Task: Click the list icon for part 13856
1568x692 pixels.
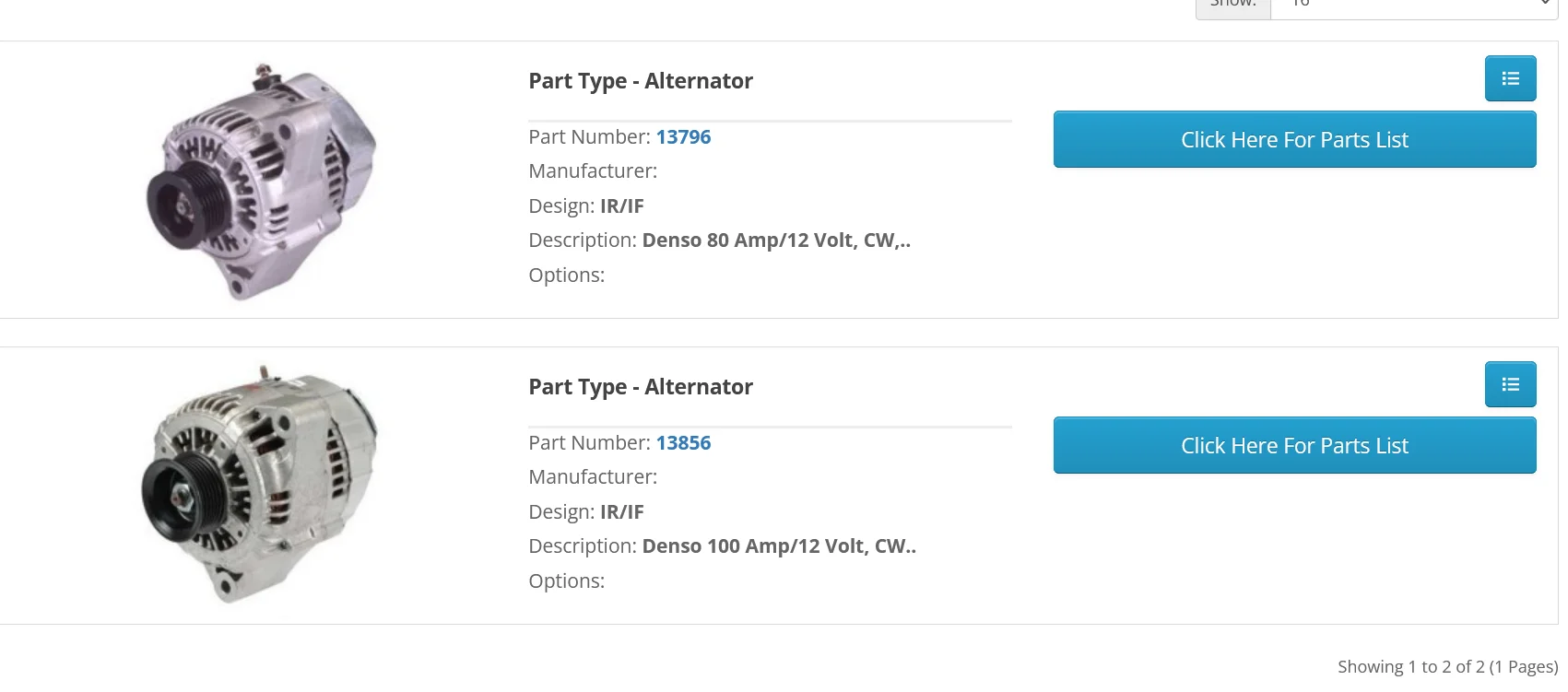Action: tap(1510, 384)
